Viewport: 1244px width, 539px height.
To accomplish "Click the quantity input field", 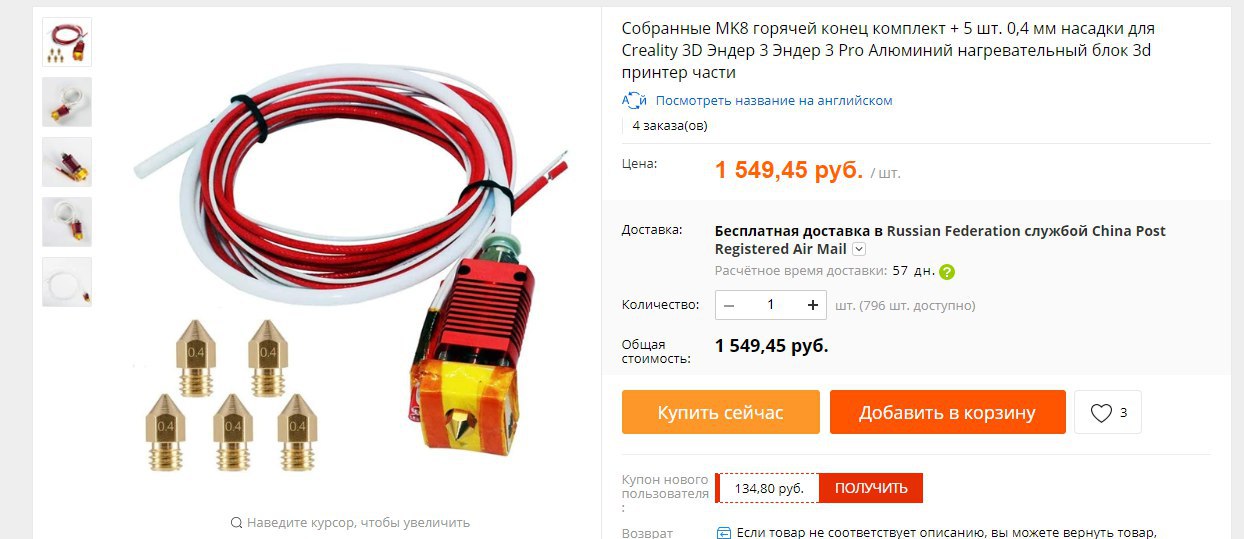I will [771, 305].
